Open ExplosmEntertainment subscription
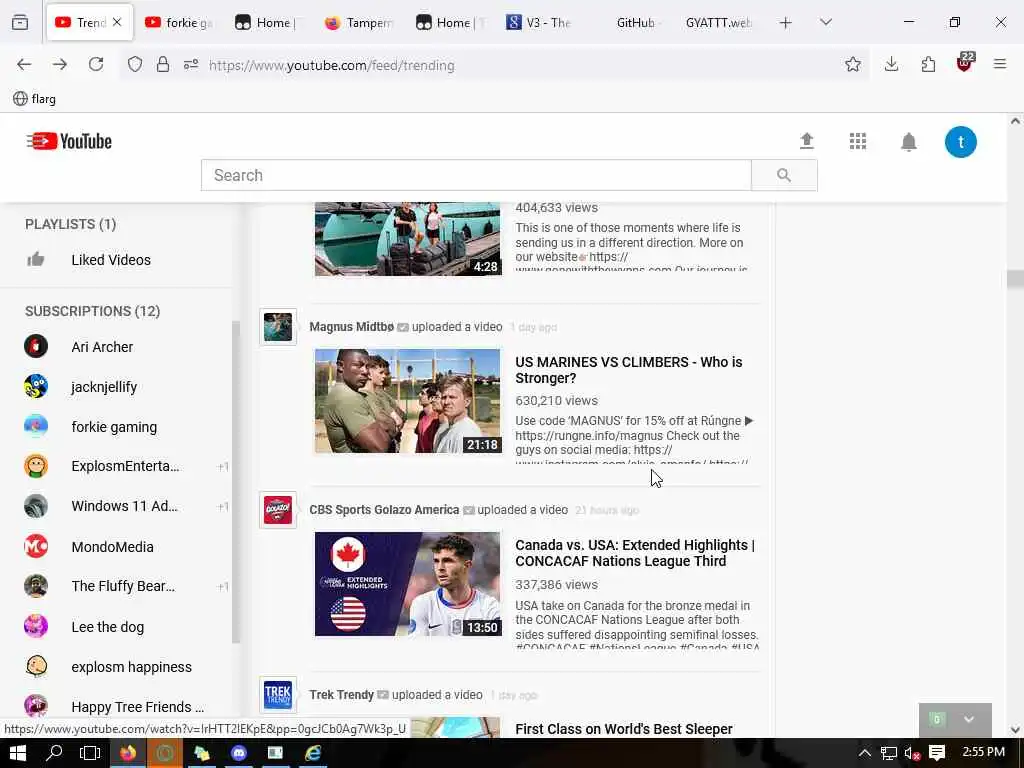Image resolution: width=1024 pixels, height=768 pixels. 125,466
